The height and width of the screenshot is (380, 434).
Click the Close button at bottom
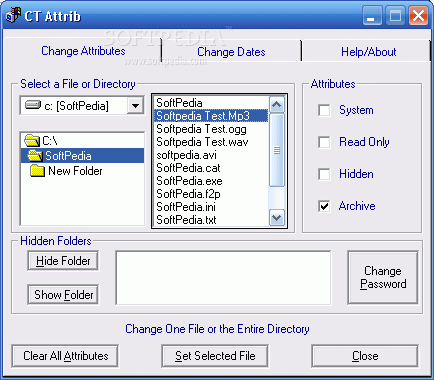coord(365,356)
